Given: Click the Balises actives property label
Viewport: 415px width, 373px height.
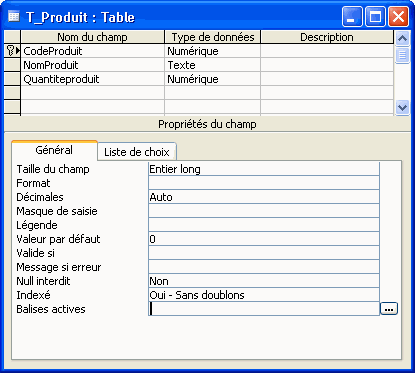Looking at the screenshot, I should pyautogui.click(x=51, y=309).
